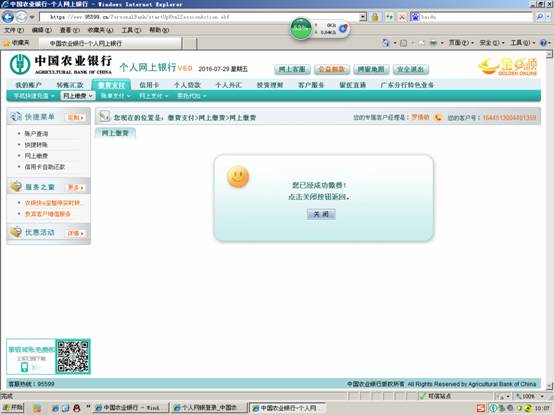Open the 我的账户 navigation tab

(x=29, y=85)
